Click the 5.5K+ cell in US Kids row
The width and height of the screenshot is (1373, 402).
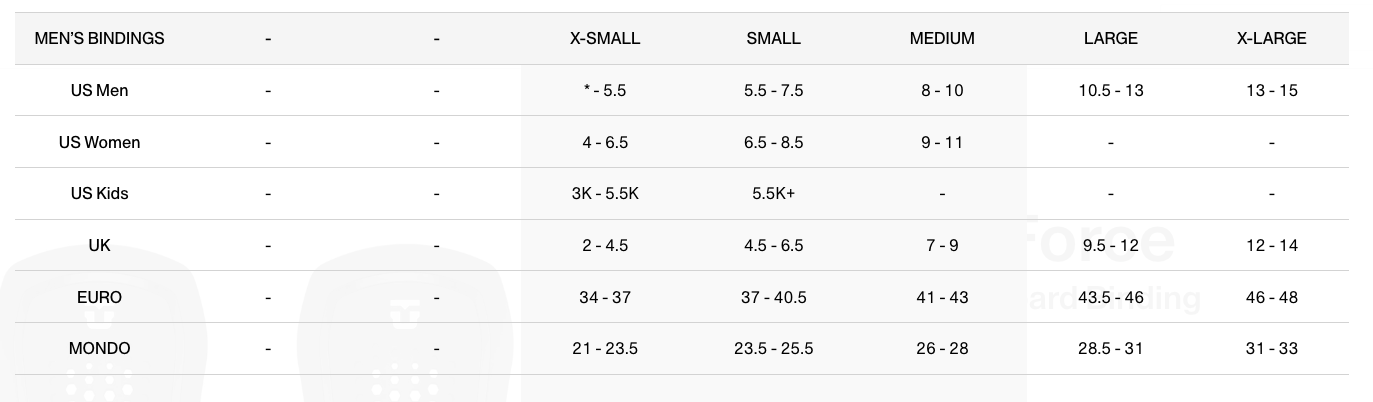coord(773,193)
